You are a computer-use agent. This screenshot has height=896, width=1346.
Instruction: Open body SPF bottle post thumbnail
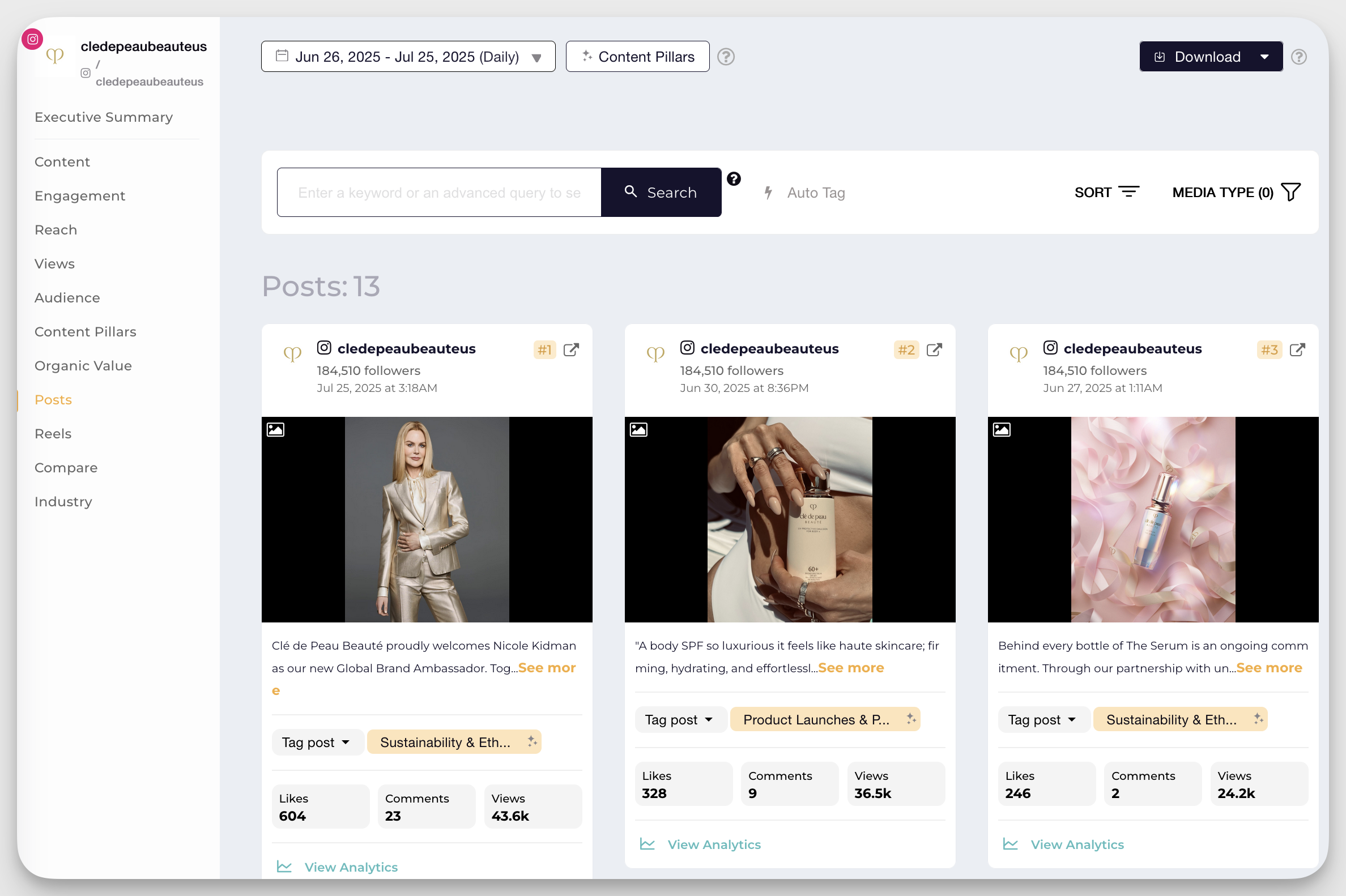790,519
